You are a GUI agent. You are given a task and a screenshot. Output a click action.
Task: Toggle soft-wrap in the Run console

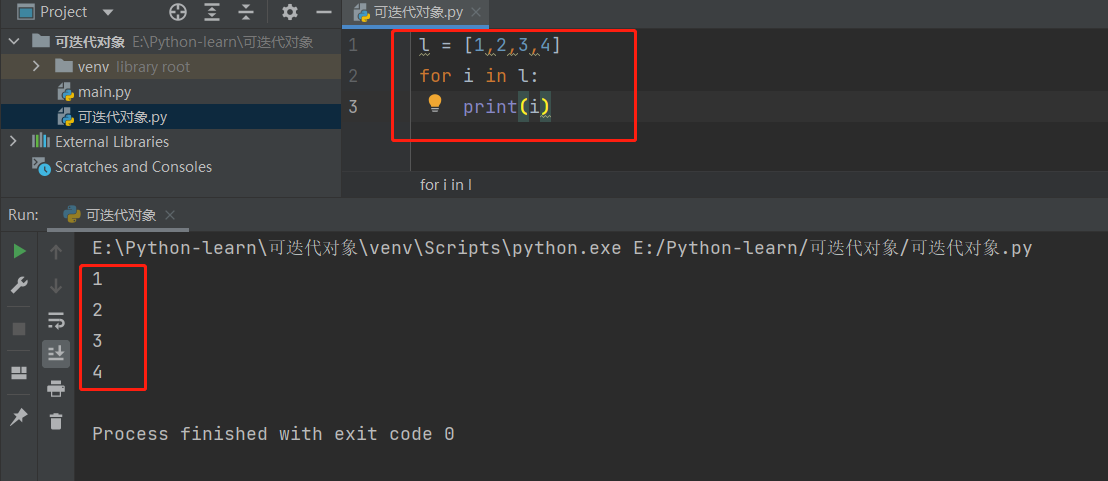[56, 320]
